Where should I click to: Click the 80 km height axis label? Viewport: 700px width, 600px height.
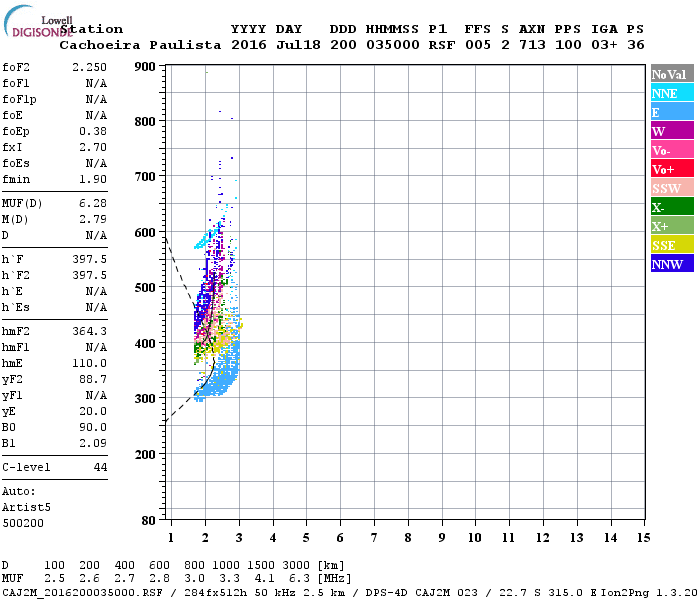(x=149, y=521)
